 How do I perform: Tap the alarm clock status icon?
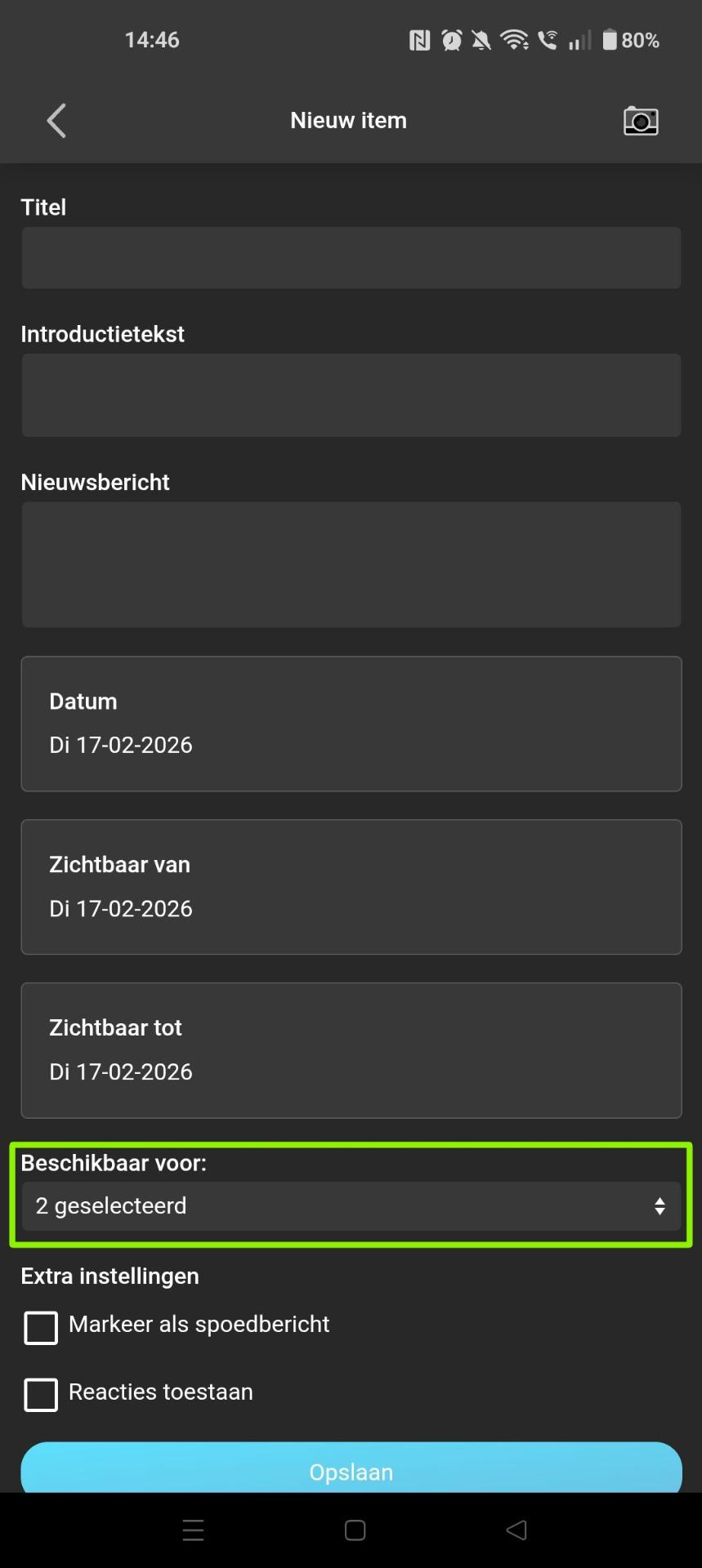[x=451, y=40]
